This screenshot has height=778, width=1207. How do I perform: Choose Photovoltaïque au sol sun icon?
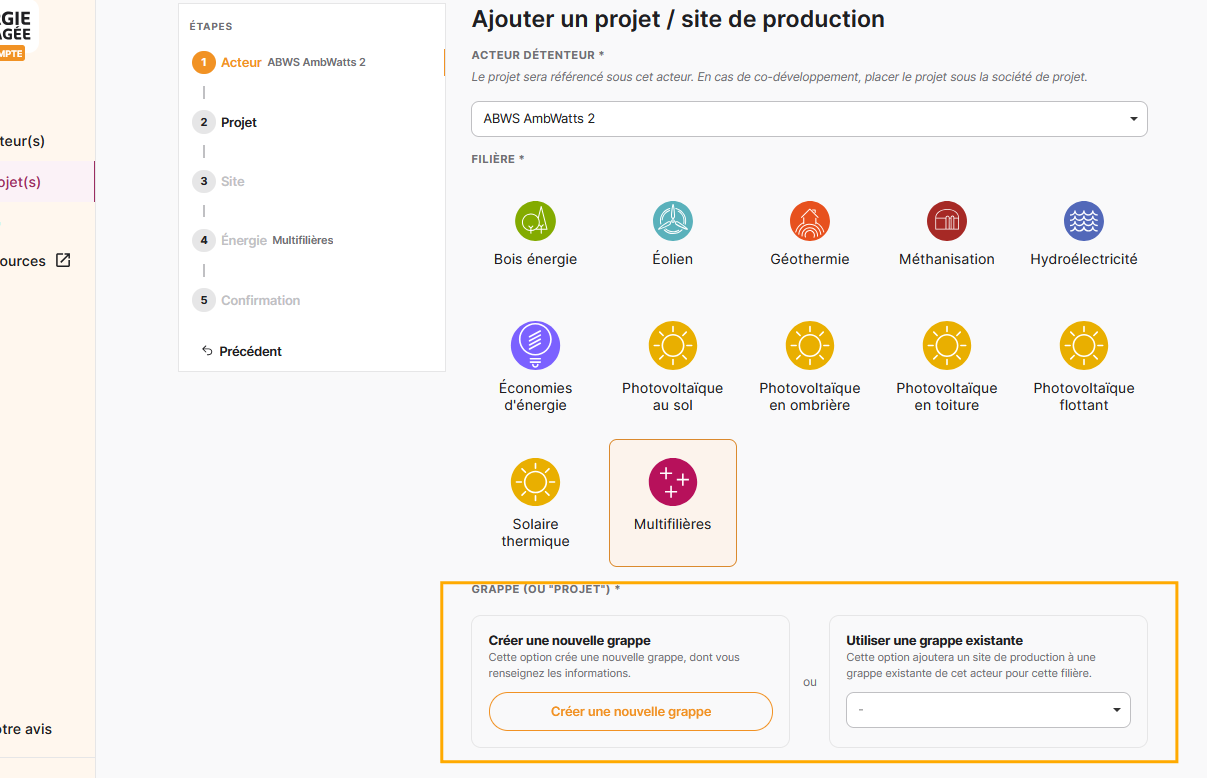pyautogui.click(x=672, y=346)
